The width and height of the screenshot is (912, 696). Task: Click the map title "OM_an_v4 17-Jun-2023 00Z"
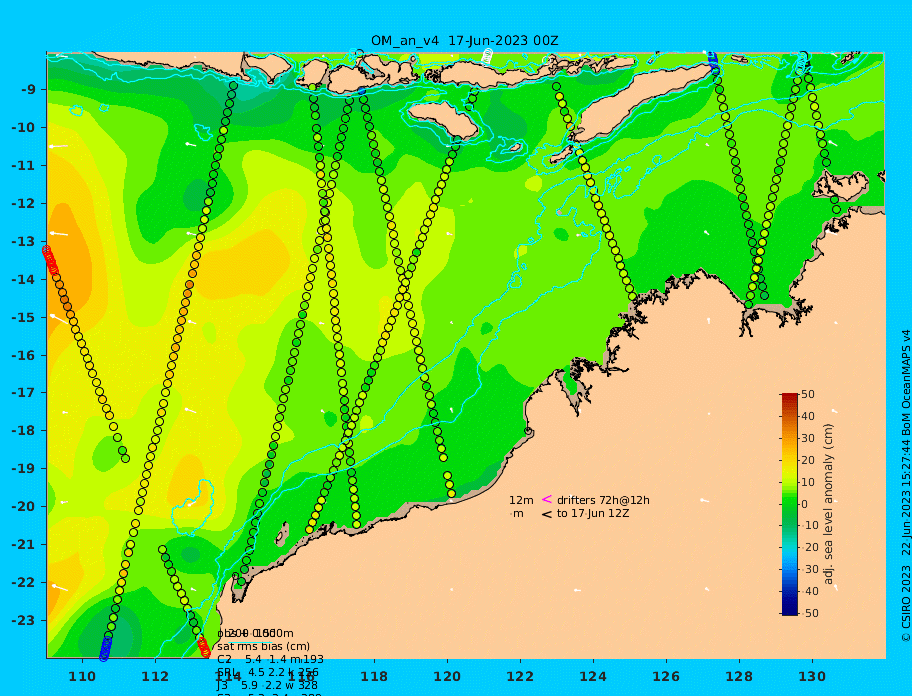pyautogui.click(x=465, y=41)
